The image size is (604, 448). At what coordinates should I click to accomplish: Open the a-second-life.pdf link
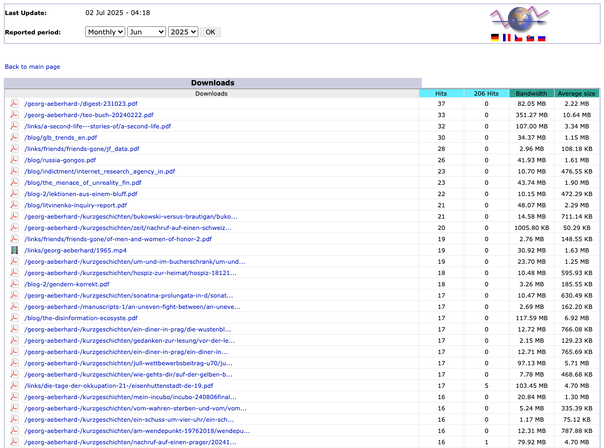(x=97, y=126)
